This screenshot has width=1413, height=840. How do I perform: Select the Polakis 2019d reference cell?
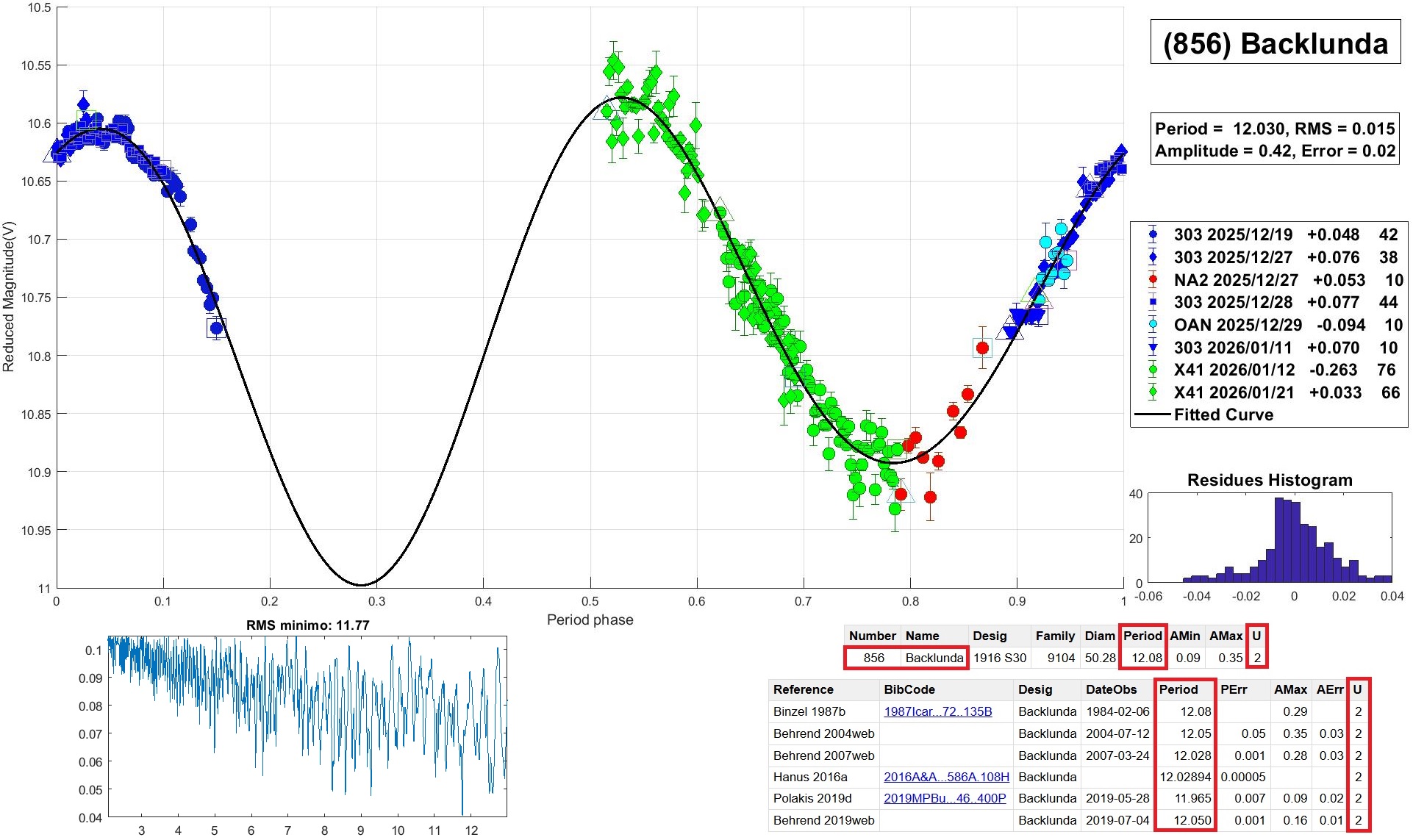pyautogui.click(x=812, y=798)
